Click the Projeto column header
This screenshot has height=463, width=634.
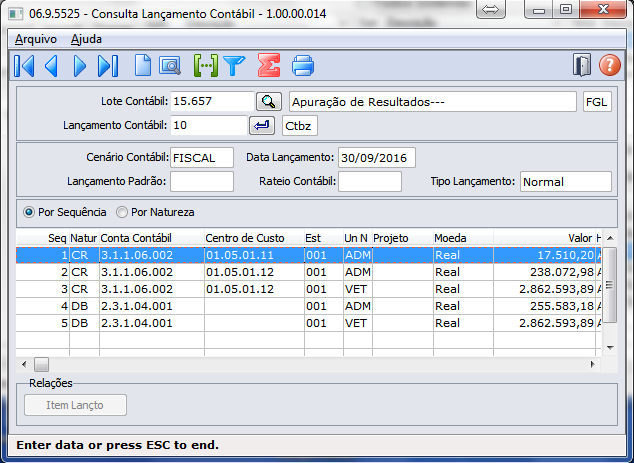click(x=403, y=238)
